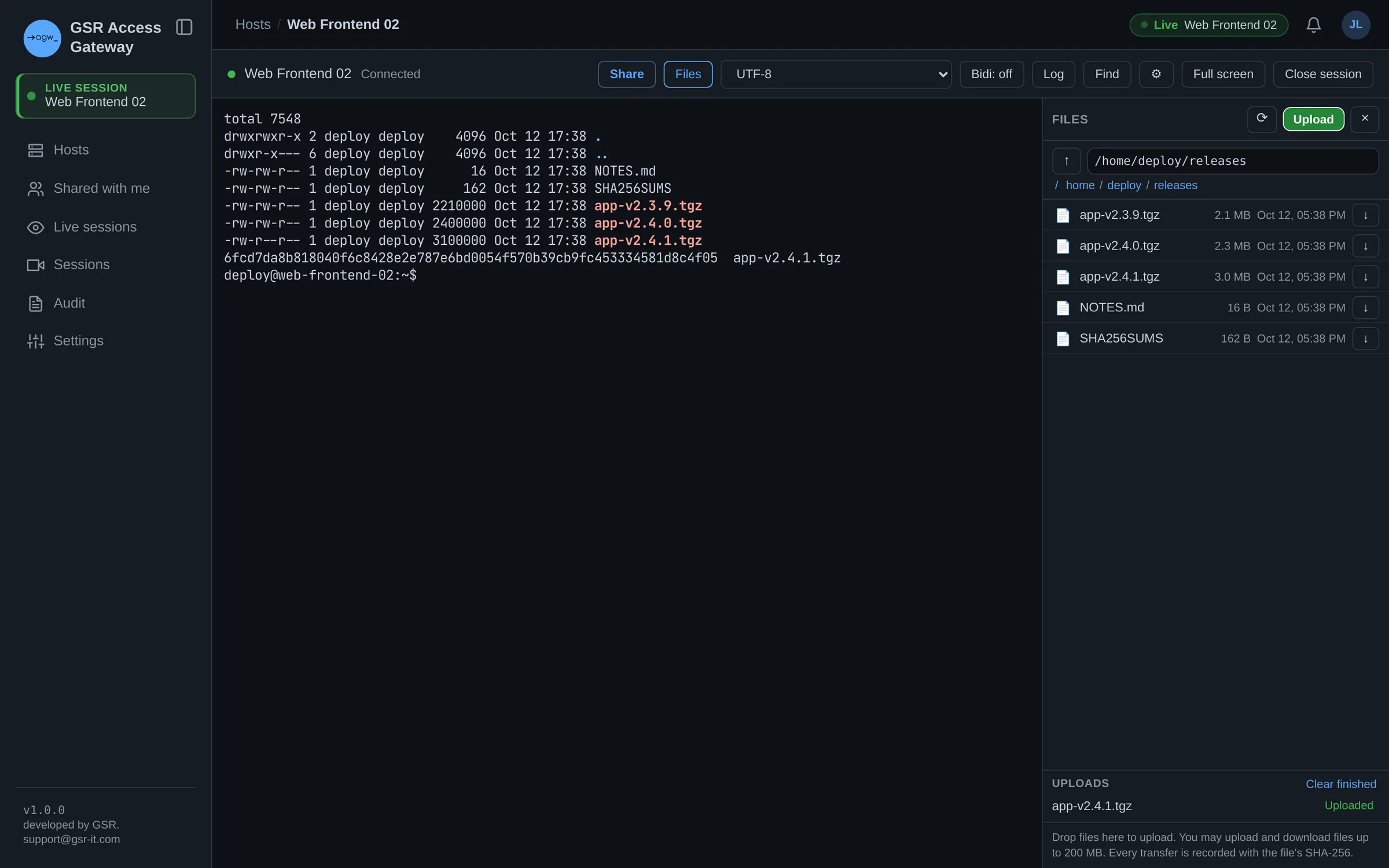This screenshot has width=1389, height=868.
Task: Toggle the Files panel button
Action: click(688, 74)
